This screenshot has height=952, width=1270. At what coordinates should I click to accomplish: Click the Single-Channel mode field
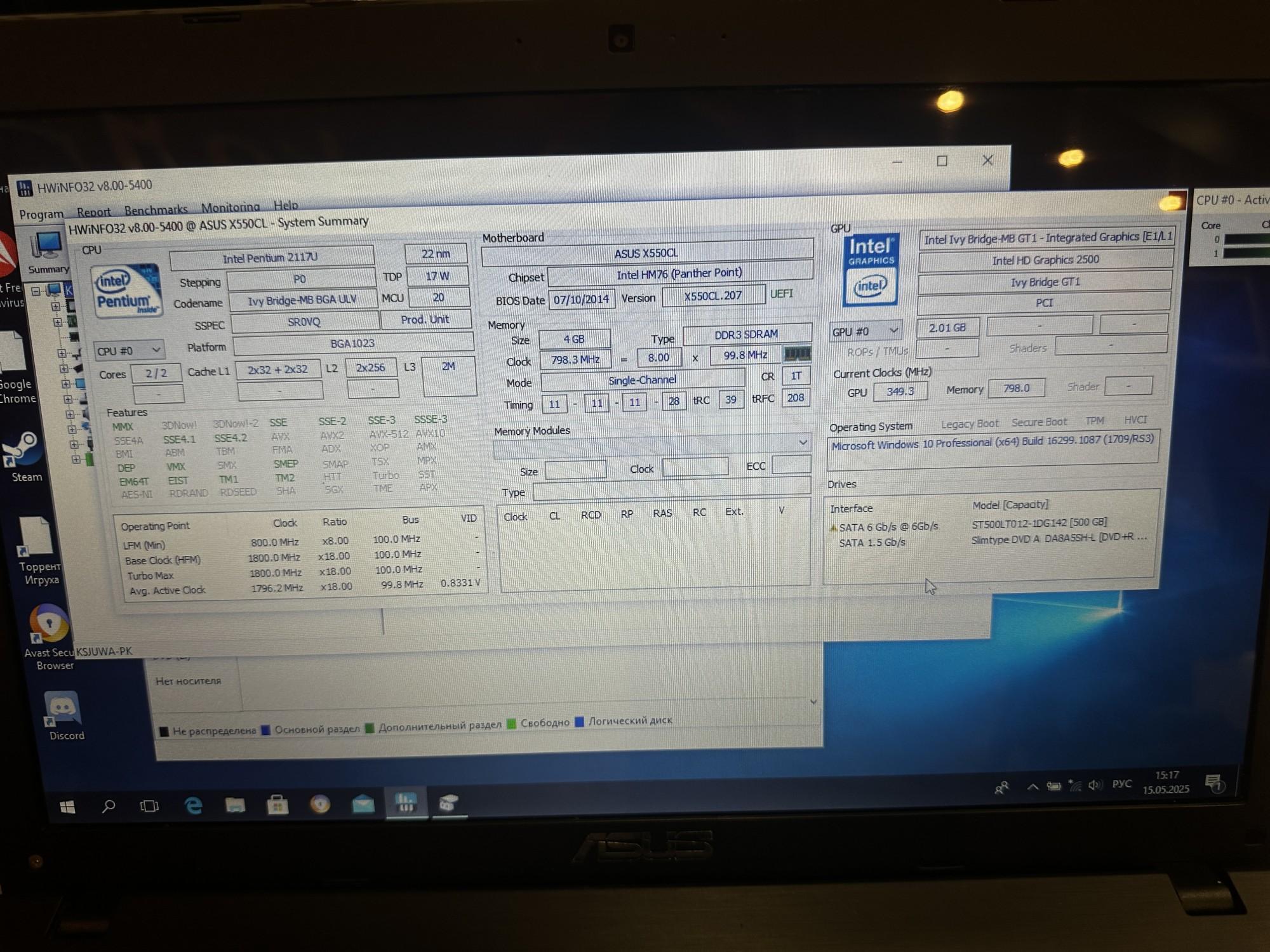642,380
